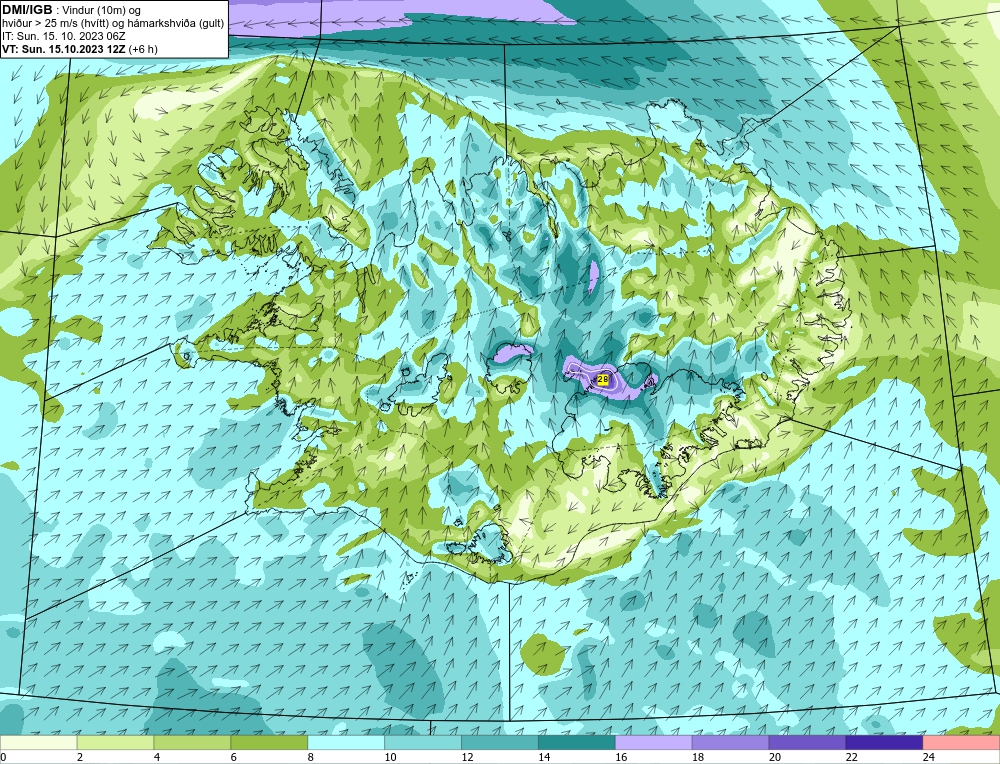The width and height of the screenshot is (1000, 764).
Task: Click the 12–14 m/s teal legend swatch
Action: pyautogui.click(x=500, y=742)
